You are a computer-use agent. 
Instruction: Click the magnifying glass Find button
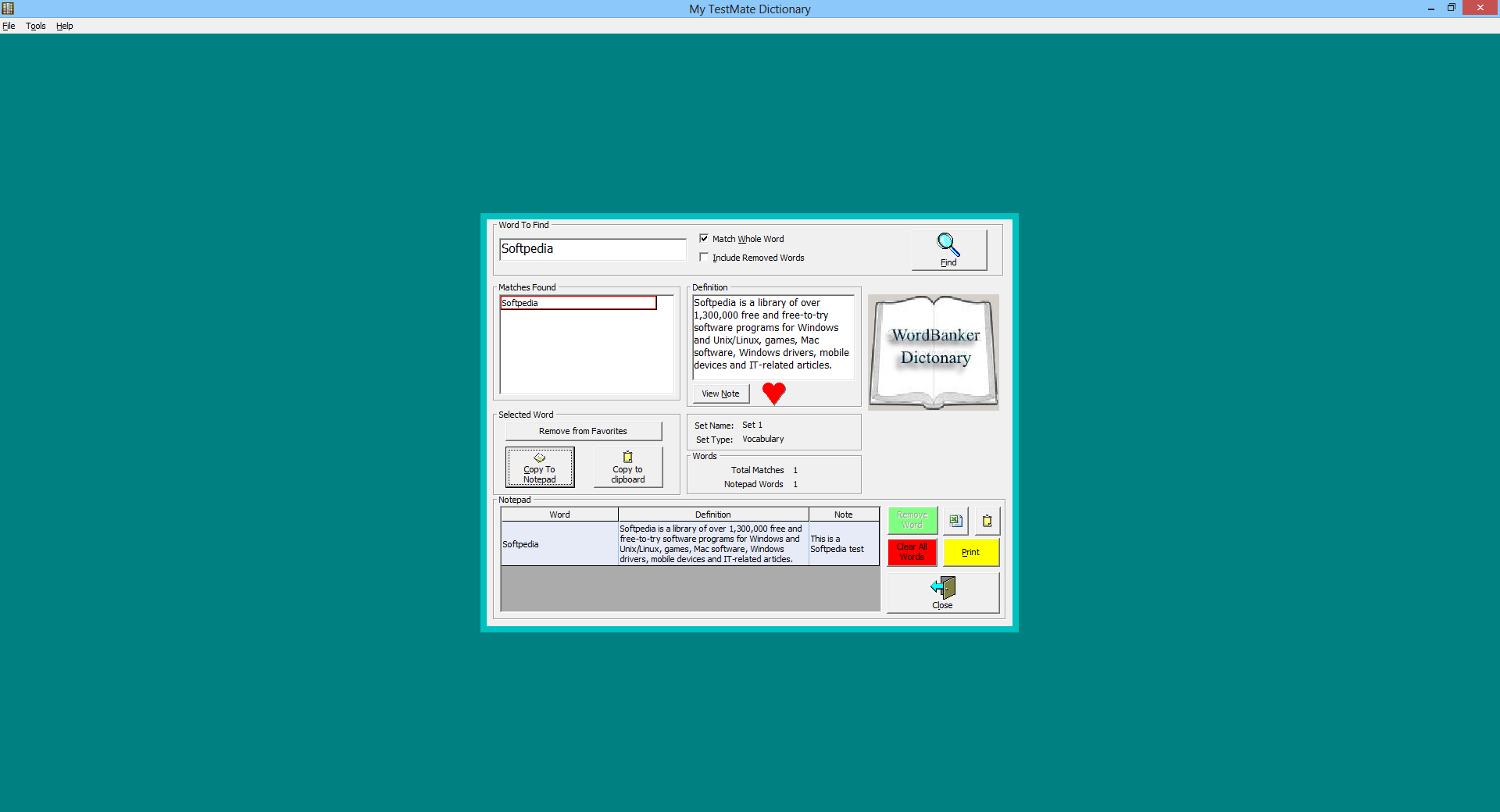coord(948,250)
